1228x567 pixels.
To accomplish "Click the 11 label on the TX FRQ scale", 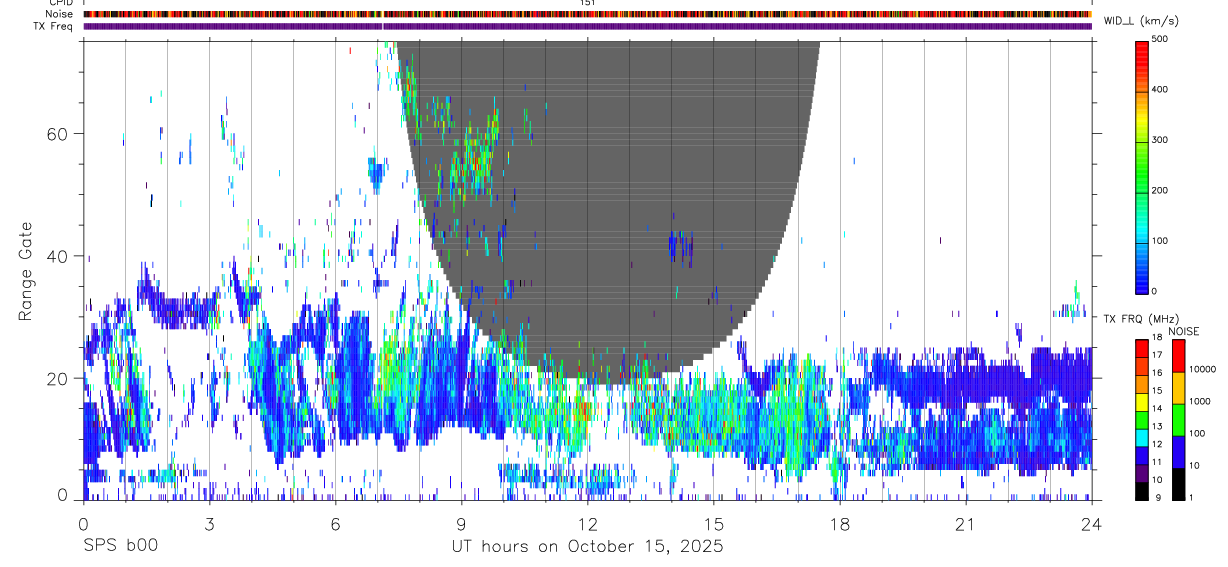I will pos(1158,462).
